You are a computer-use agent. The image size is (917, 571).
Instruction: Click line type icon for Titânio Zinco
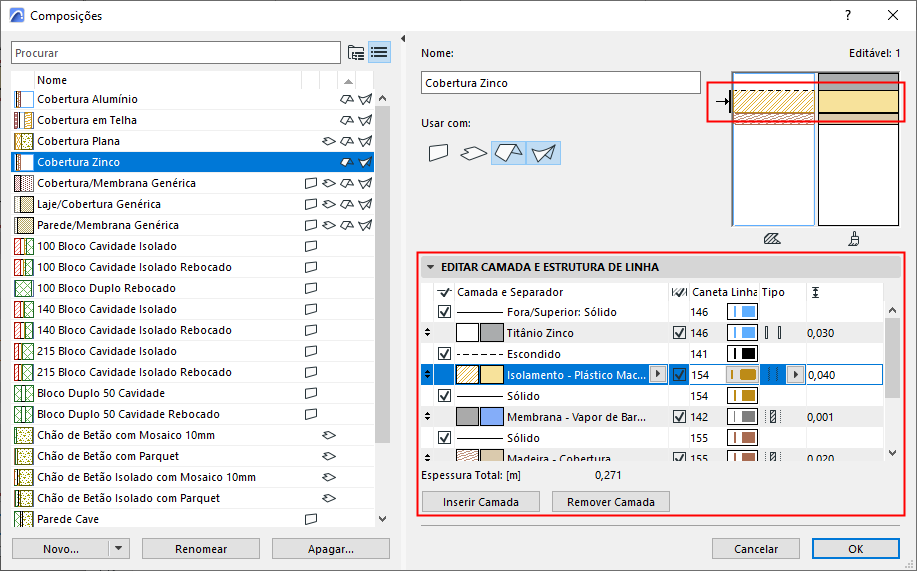pos(773,333)
